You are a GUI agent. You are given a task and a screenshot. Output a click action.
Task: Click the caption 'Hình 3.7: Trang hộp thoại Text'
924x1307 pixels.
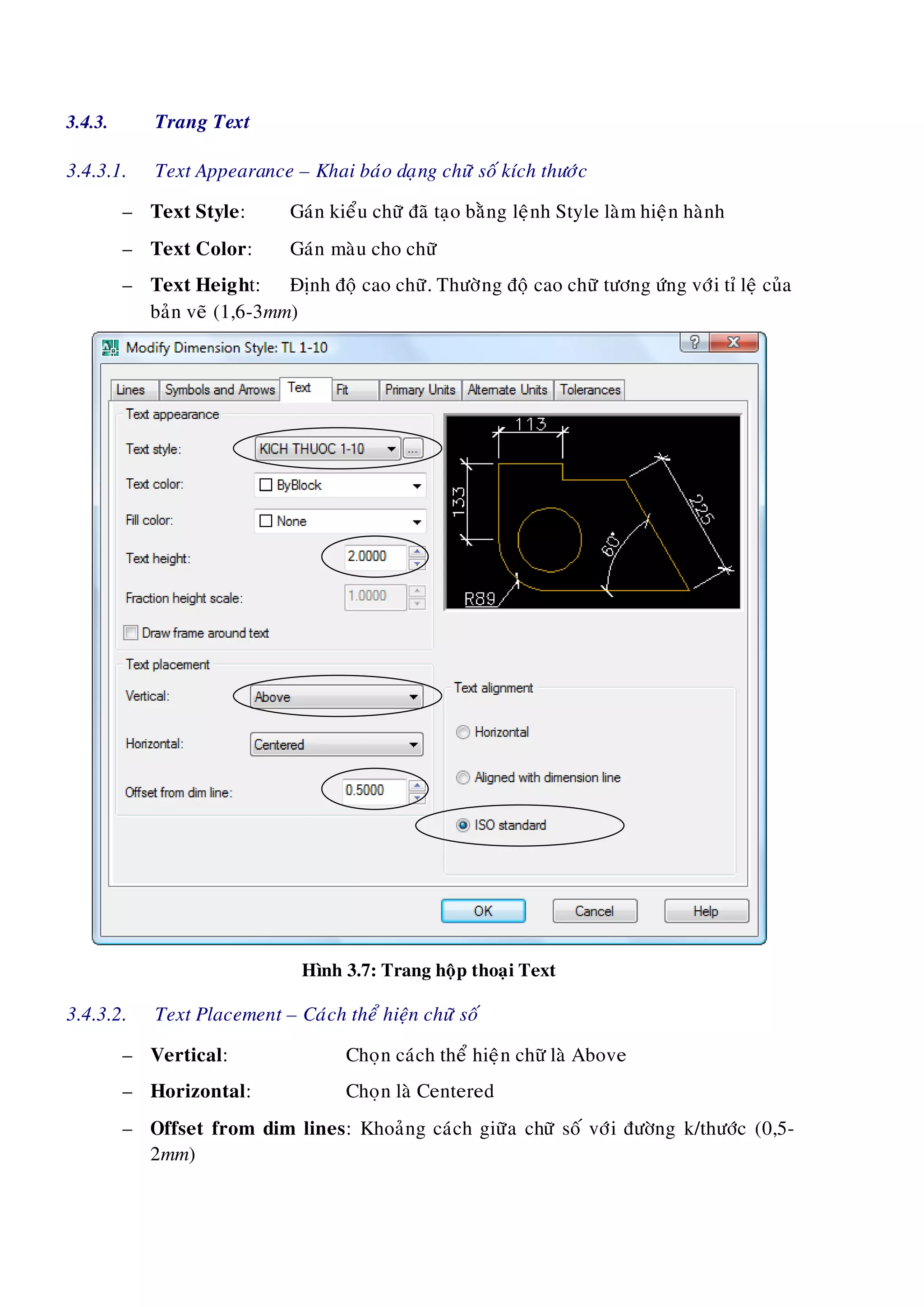click(x=429, y=971)
